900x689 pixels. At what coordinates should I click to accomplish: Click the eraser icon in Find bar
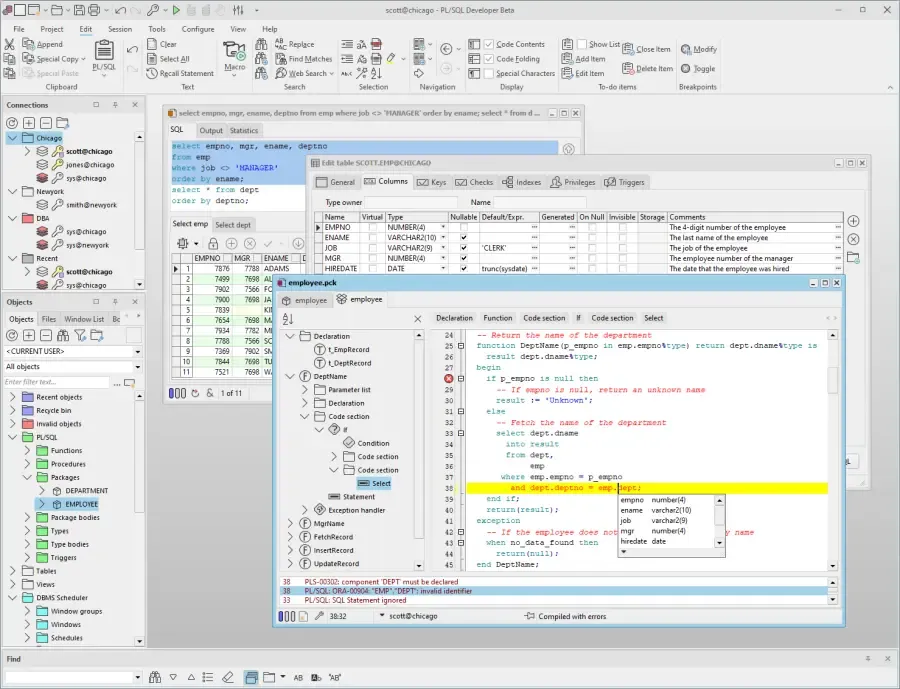(228, 678)
